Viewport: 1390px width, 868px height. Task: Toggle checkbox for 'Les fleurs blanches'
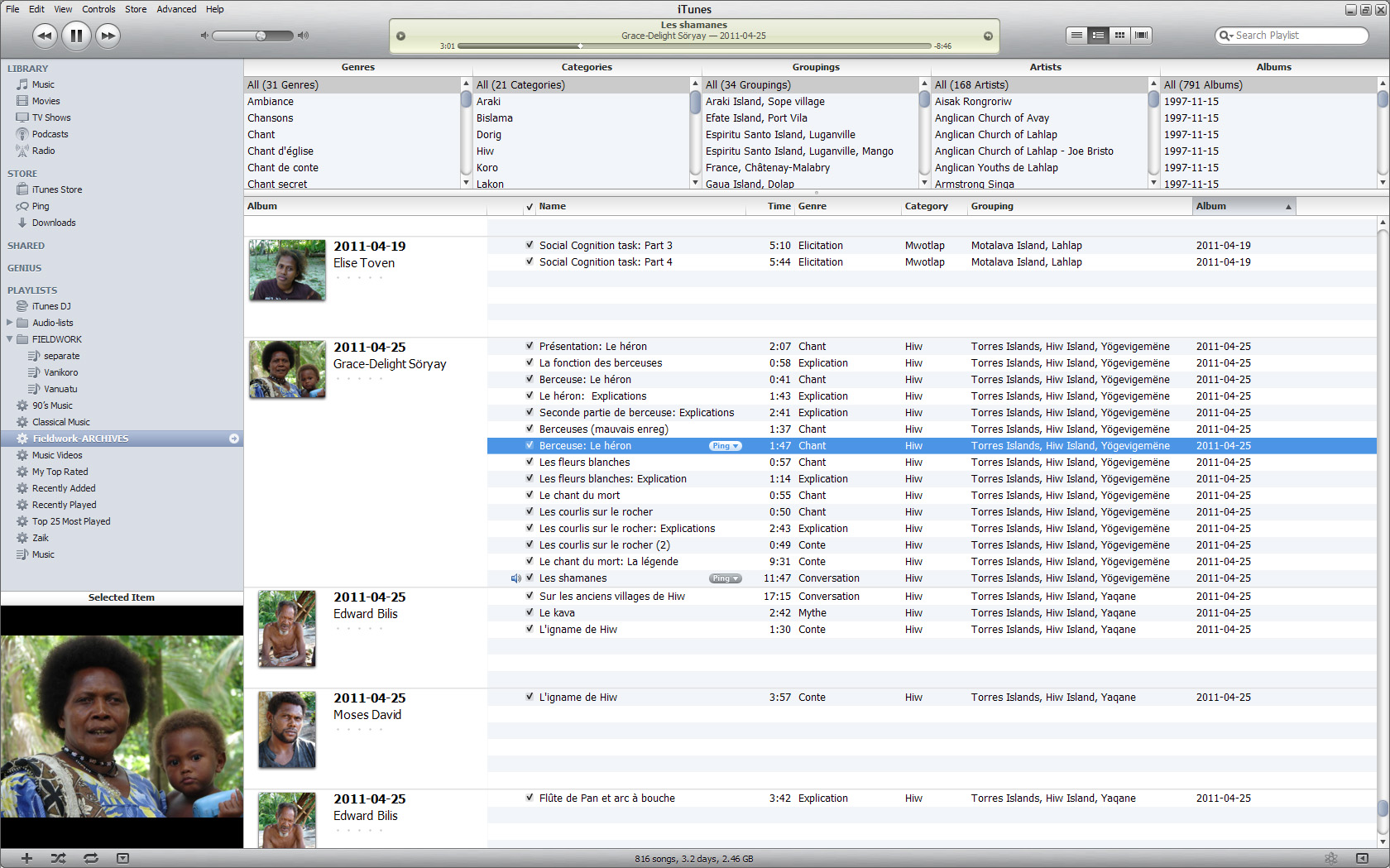(530, 462)
